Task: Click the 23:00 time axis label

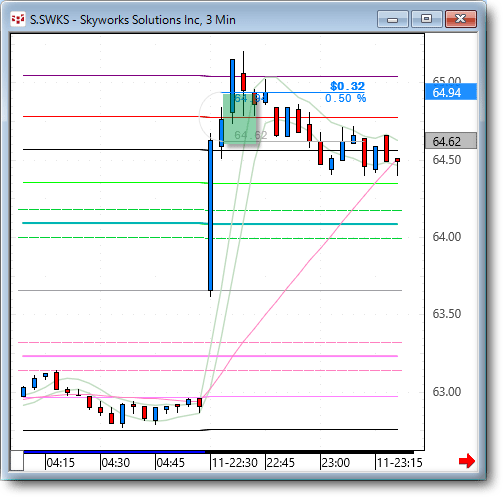Action: point(336,463)
